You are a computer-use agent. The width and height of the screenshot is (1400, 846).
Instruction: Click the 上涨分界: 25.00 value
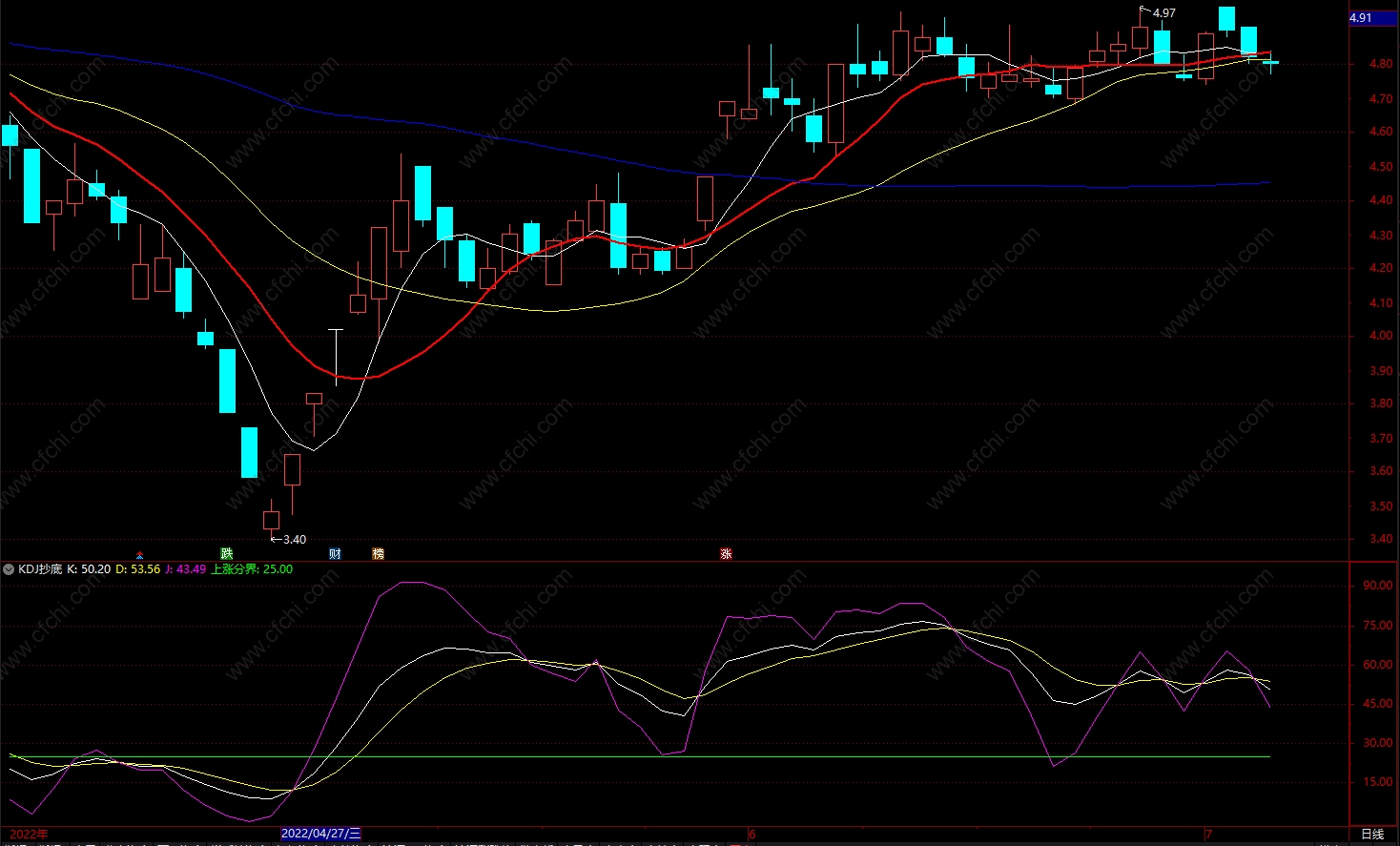coord(252,569)
